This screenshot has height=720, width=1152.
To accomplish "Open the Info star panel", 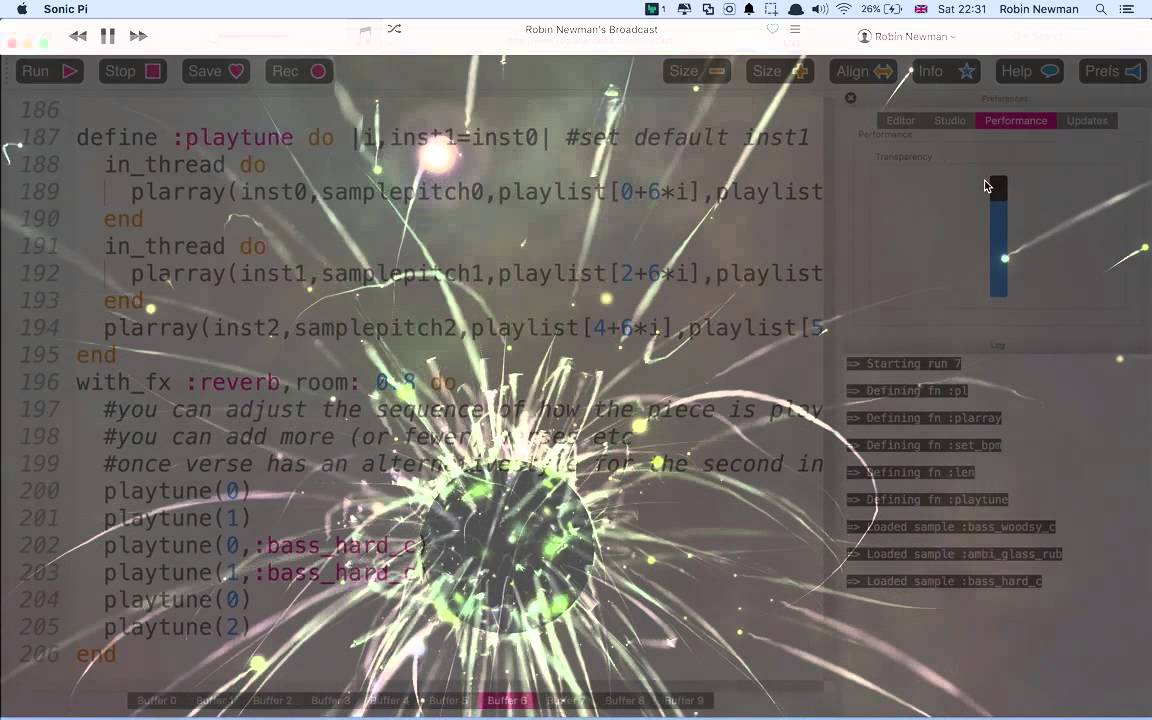I will pyautogui.click(x=946, y=71).
